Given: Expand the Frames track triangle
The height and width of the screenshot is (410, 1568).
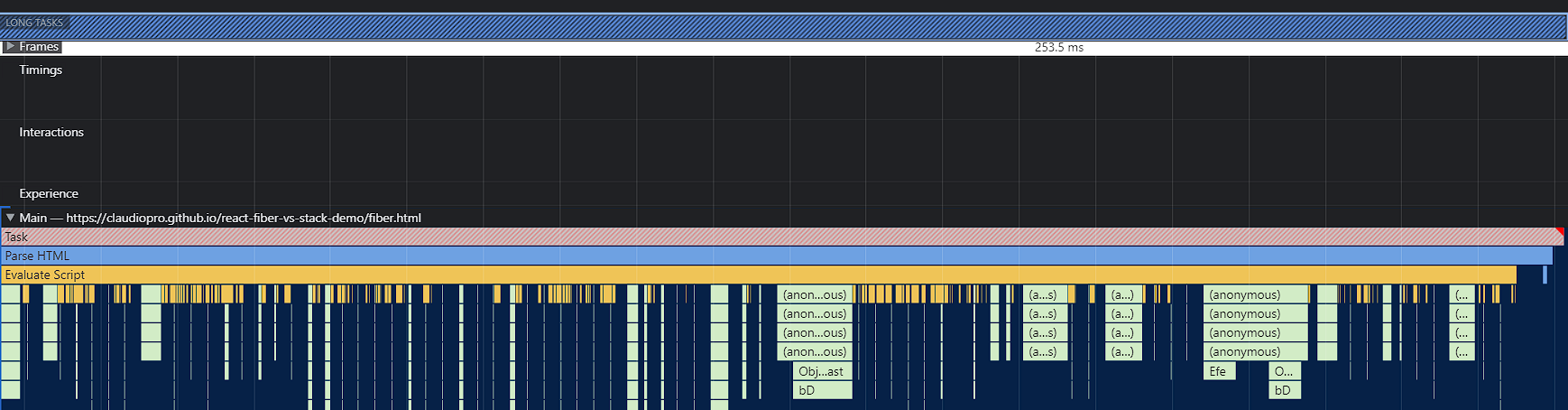Looking at the screenshot, I should pyautogui.click(x=10, y=46).
